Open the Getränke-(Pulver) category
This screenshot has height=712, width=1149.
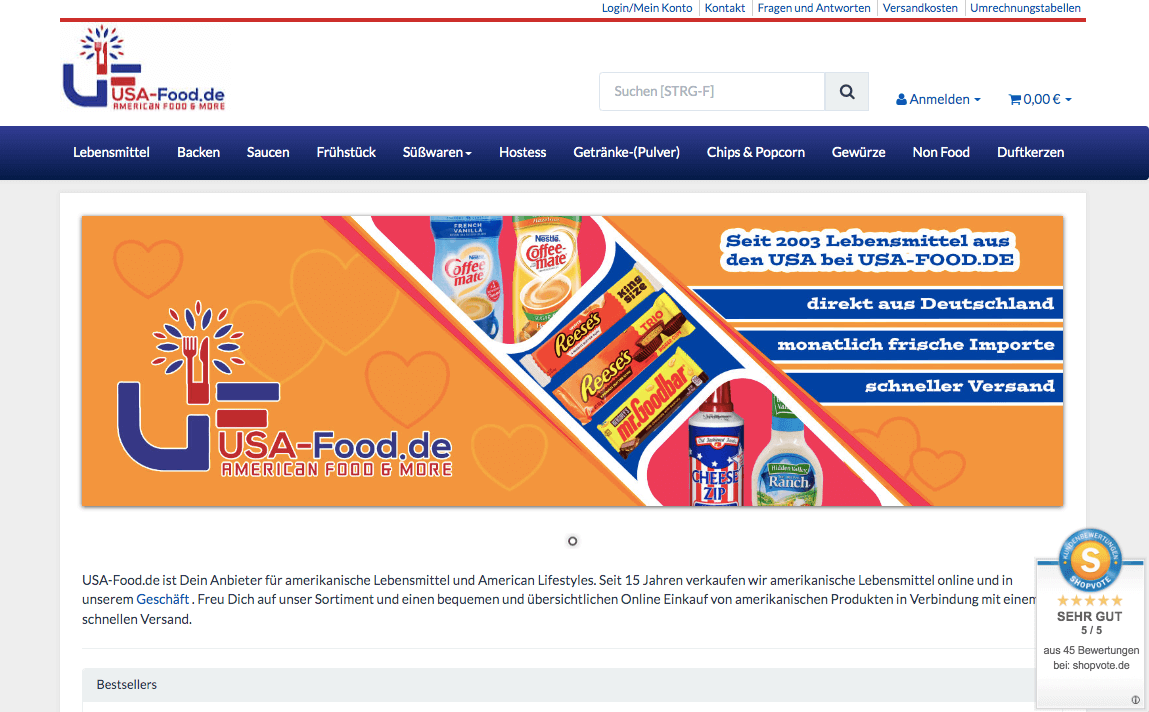coord(627,152)
